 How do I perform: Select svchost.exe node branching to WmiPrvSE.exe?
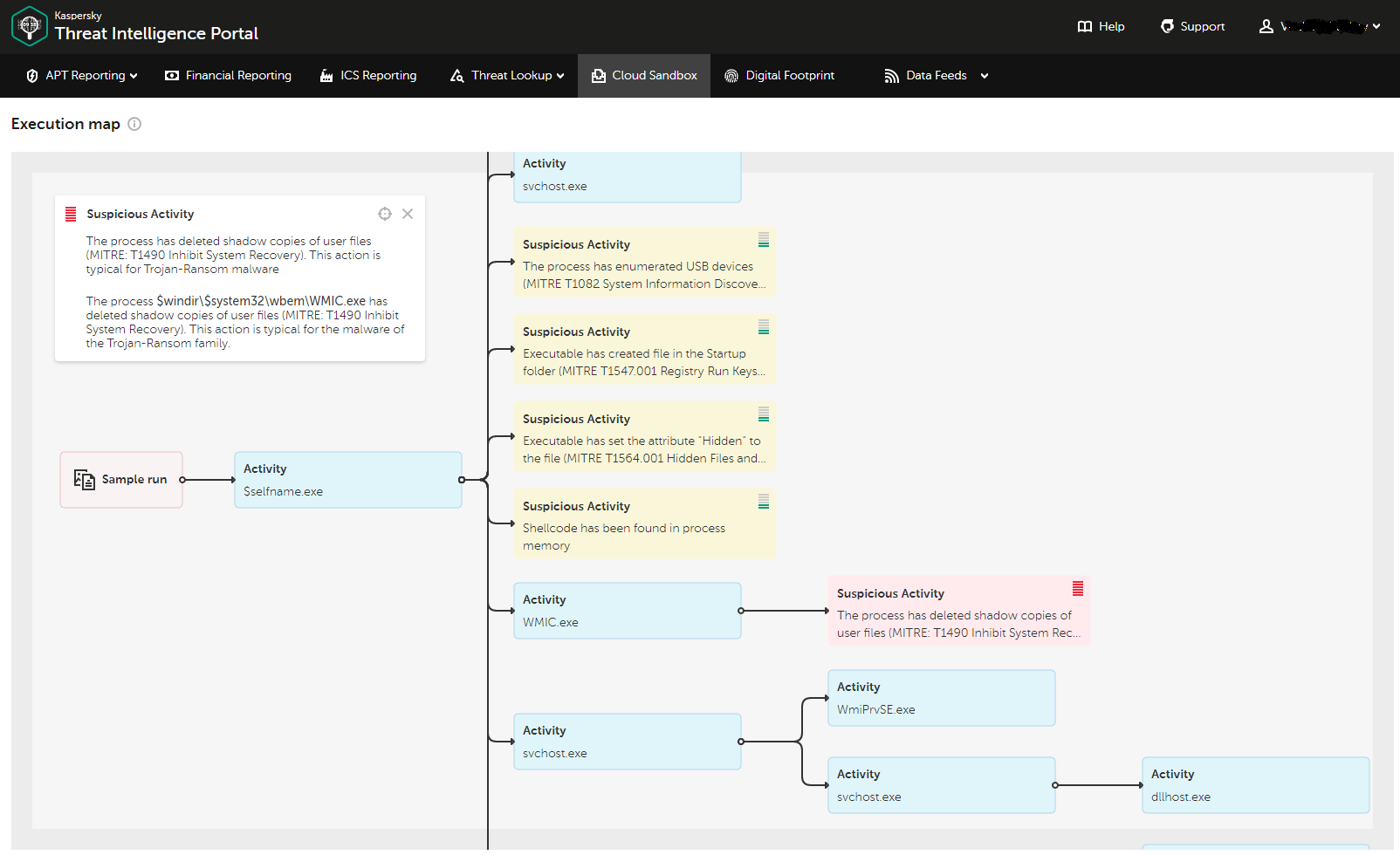pyautogui.click(x=628, y=742)
